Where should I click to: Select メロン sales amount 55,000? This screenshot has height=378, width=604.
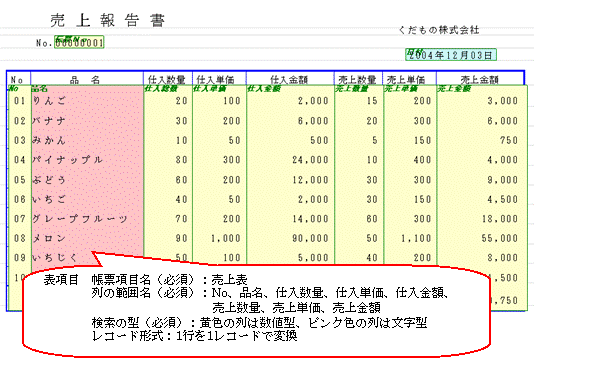[500, 238]
